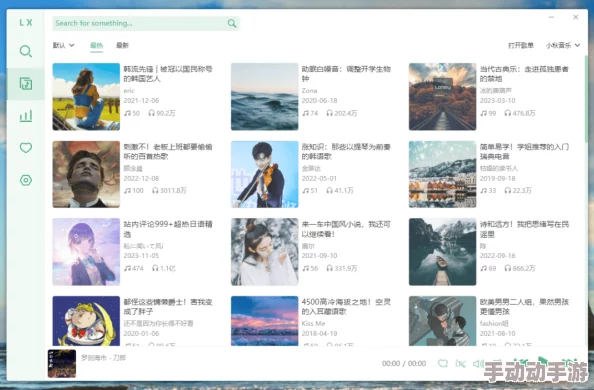The width and height of the screenshot is (594, 390).
Task: Click title '诗和远方!我把思绪写在民谣里'
Action: coord(524,229)
